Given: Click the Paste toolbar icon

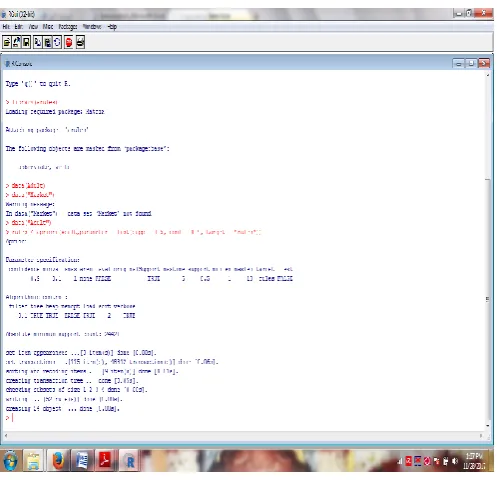Looking at the screenshot, I should click(x=48, y=42).
